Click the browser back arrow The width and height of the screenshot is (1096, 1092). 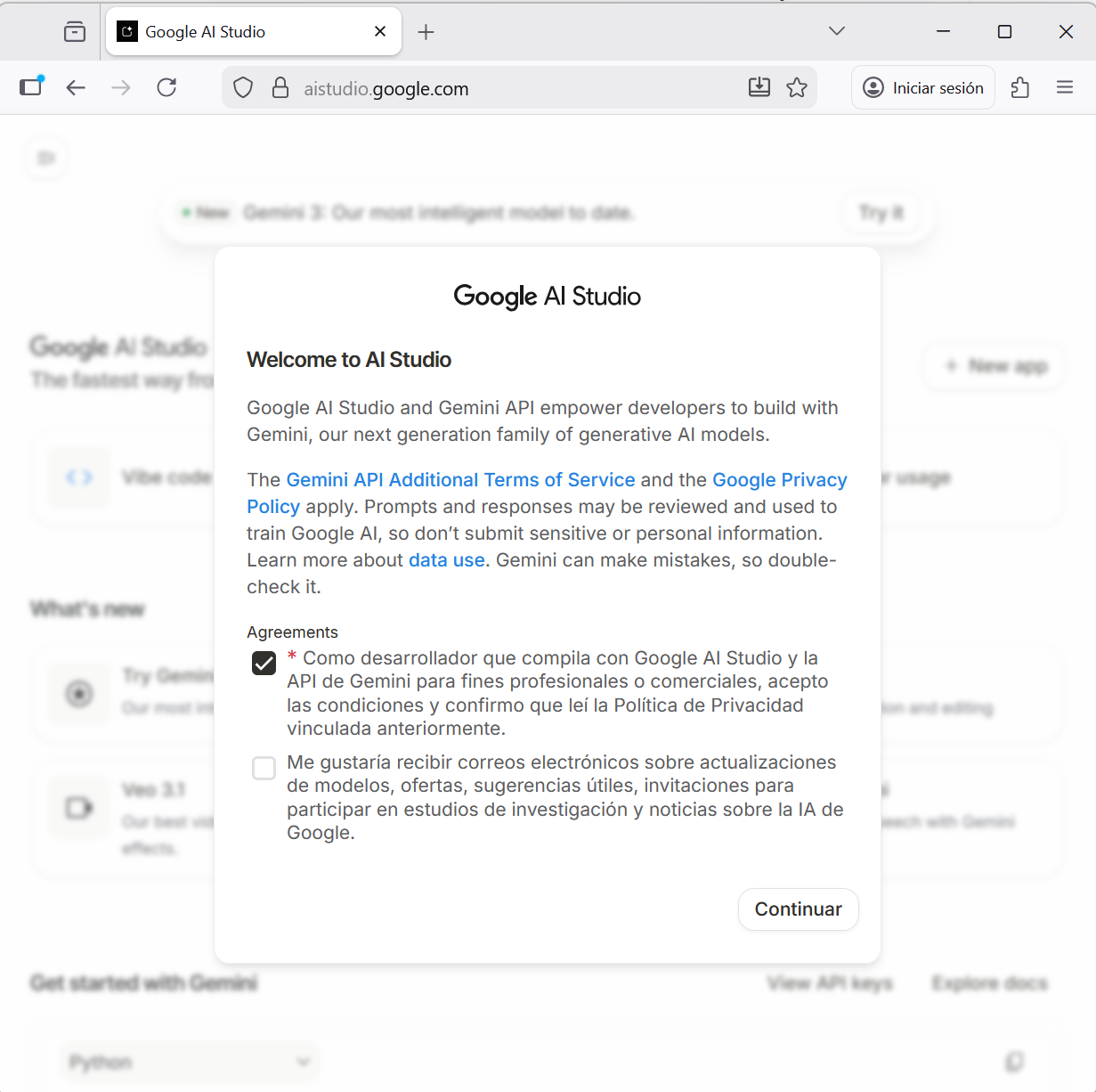click(x=76, y=87)
